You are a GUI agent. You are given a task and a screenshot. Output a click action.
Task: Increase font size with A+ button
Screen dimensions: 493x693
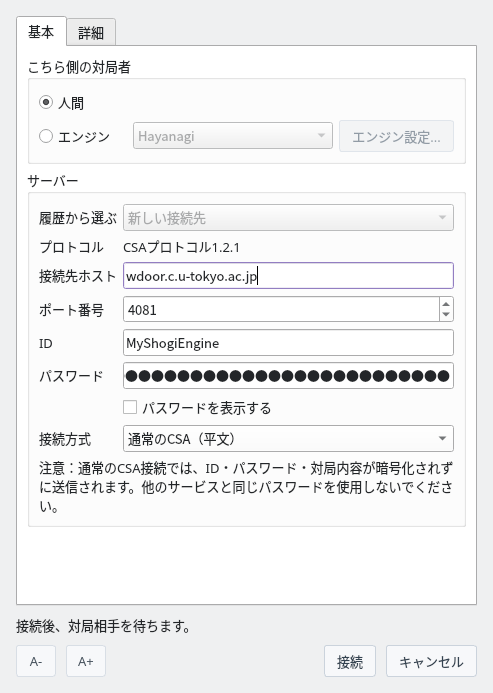pos(86,661)
